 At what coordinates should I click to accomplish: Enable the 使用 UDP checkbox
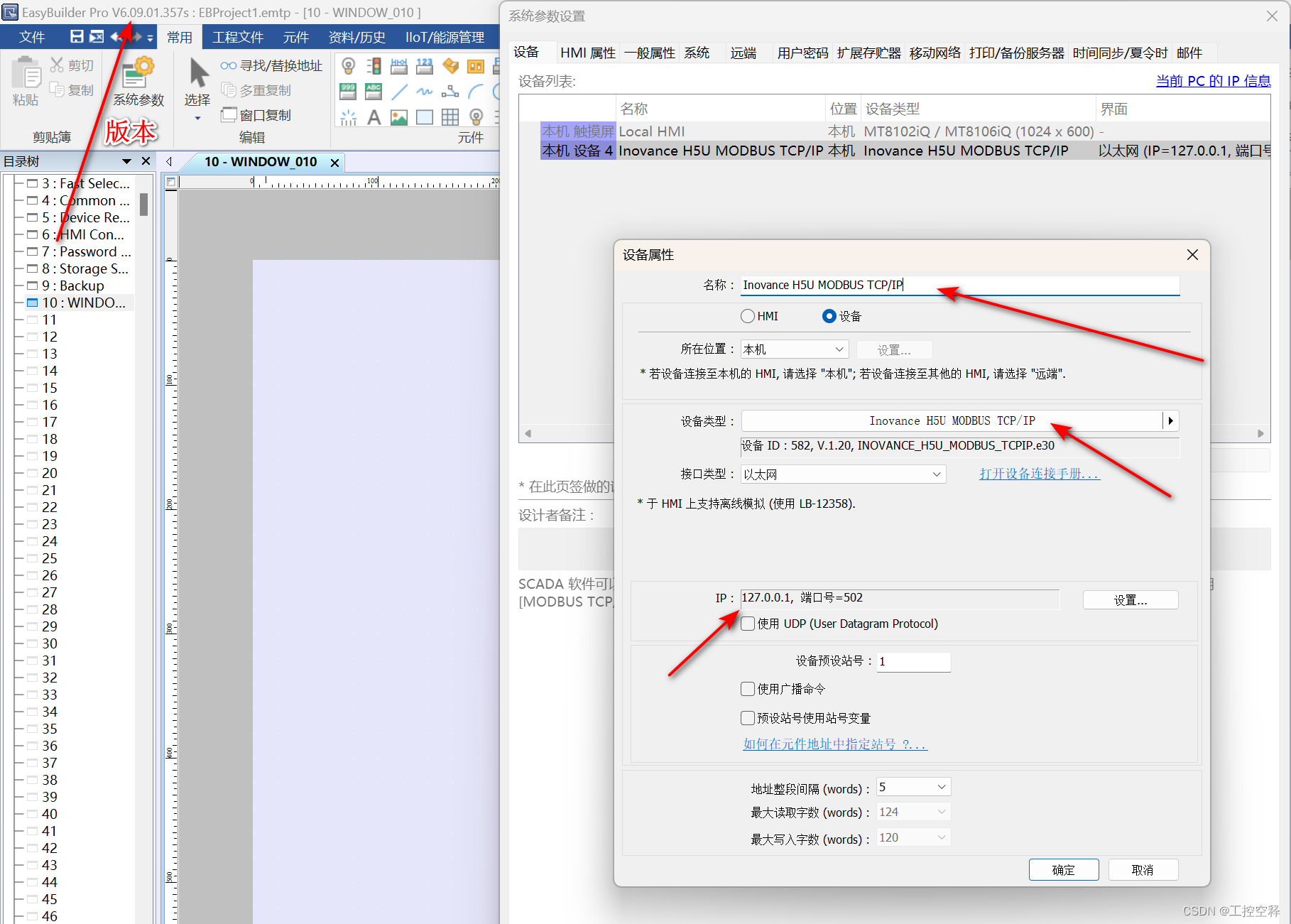click(x=747, y=624)
